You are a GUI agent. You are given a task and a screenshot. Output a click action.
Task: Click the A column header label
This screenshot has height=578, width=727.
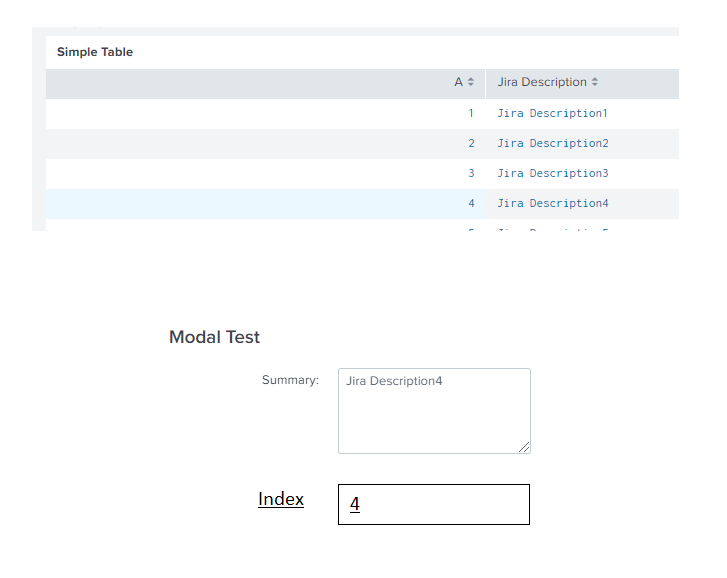coord(458,82)
